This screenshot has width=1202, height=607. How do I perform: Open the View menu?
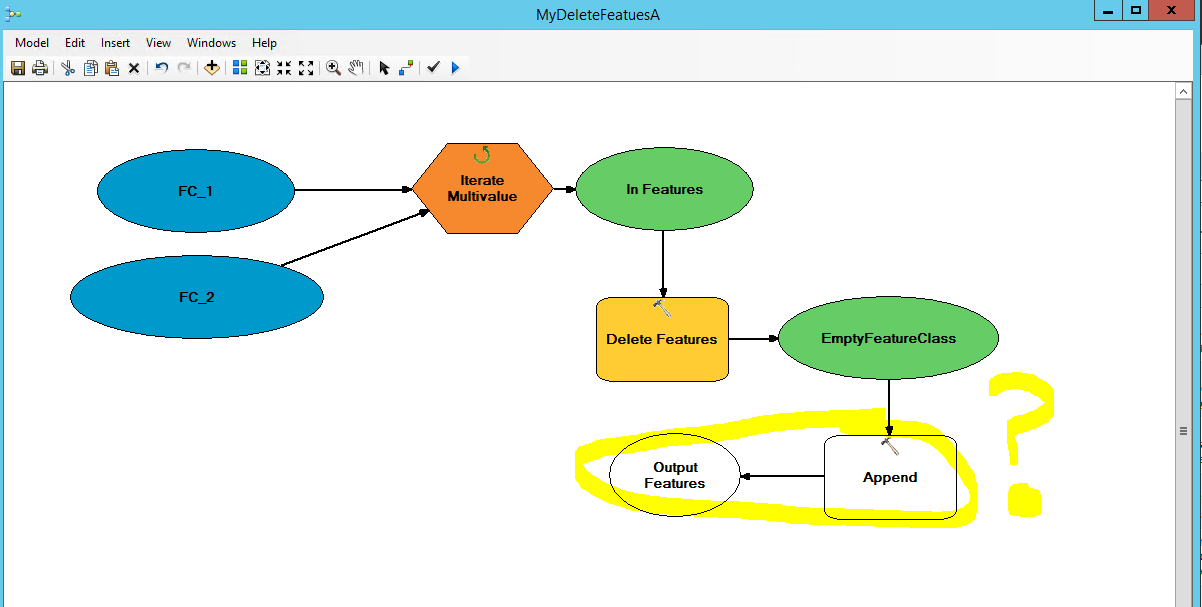pos(158,43)
